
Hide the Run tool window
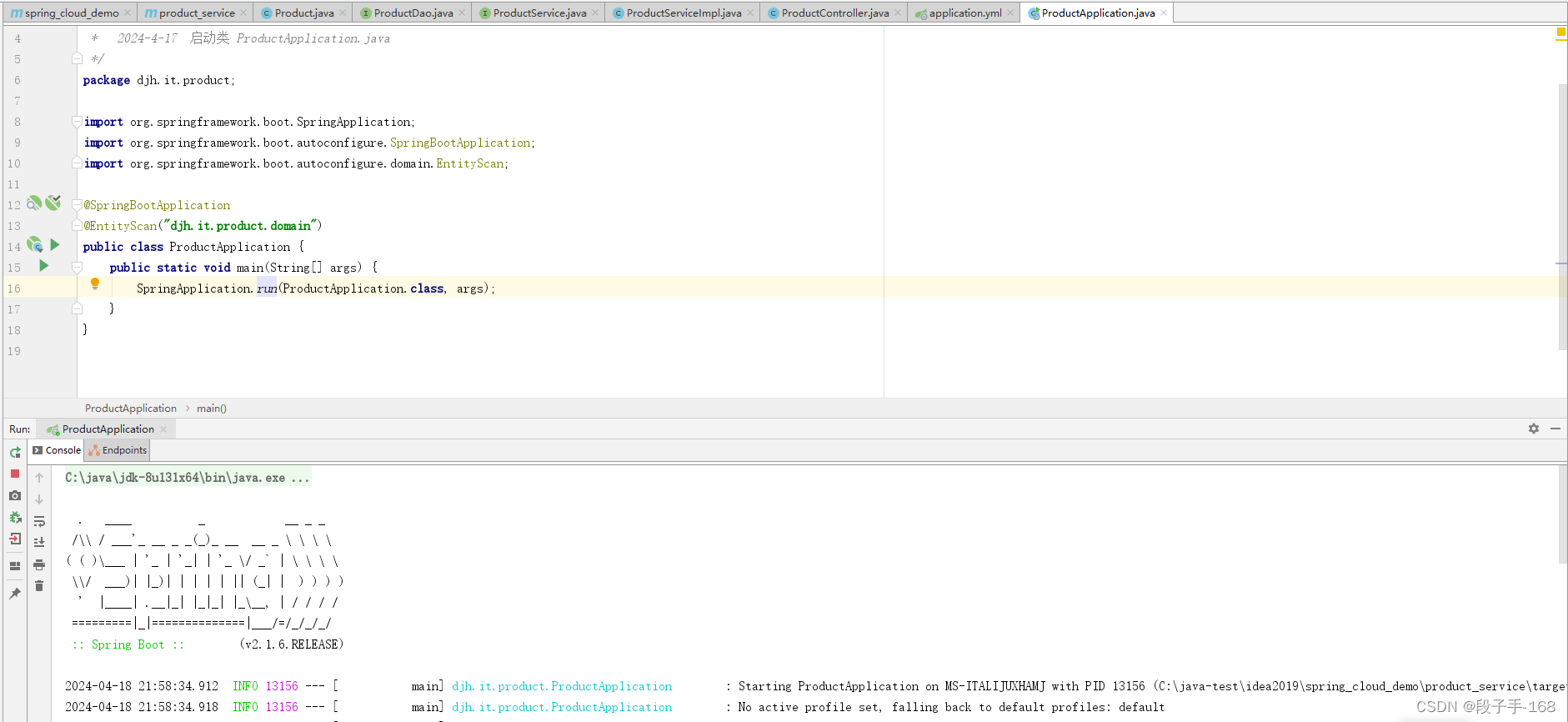tap(1555, 429)
